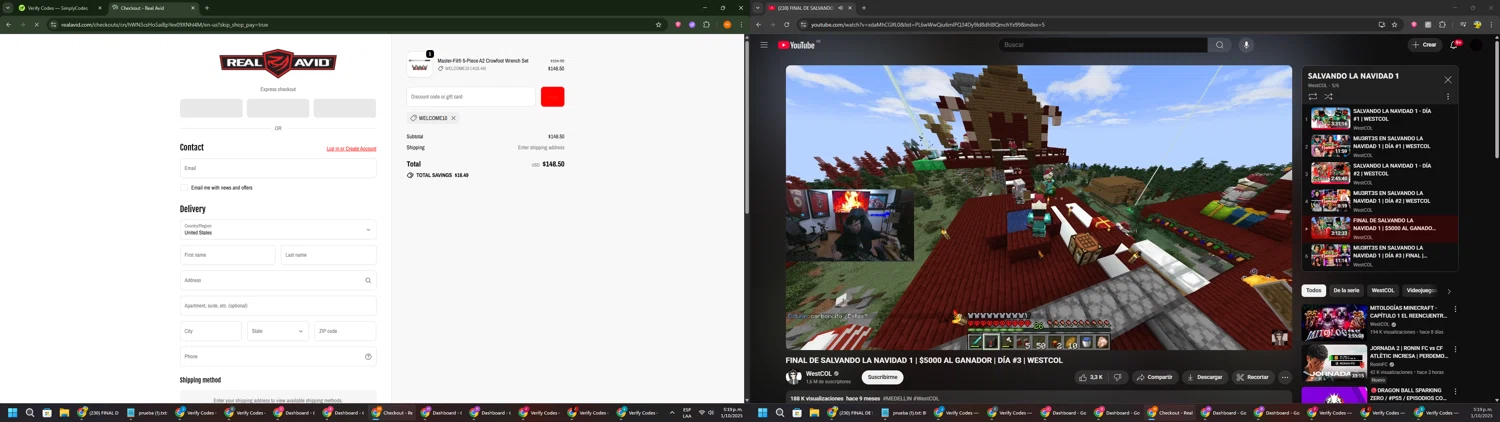The height and width of the screenshot is (422, 1500).
Task: Open taskbar search in the right taskbar
Action: pos(780,412)
